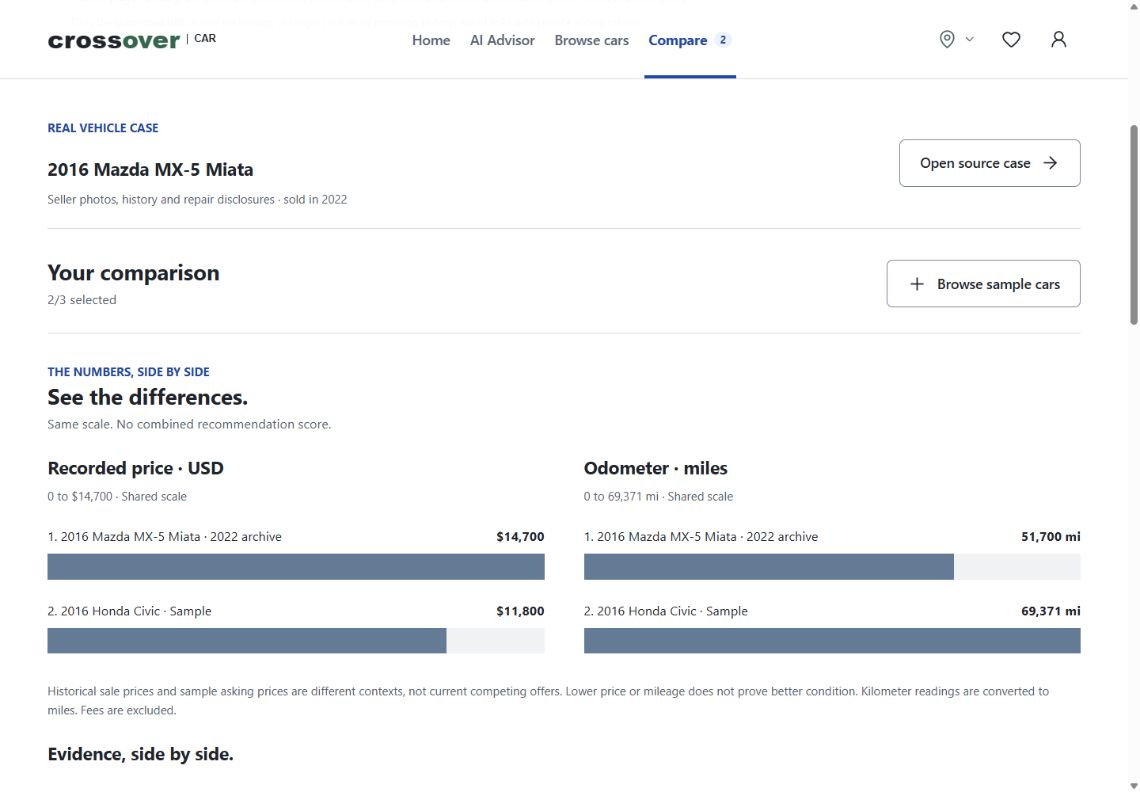Click the REAL VEHICLE CASE label
Image resolution: width=1140 pixels, height=792 pixels.
103,128
